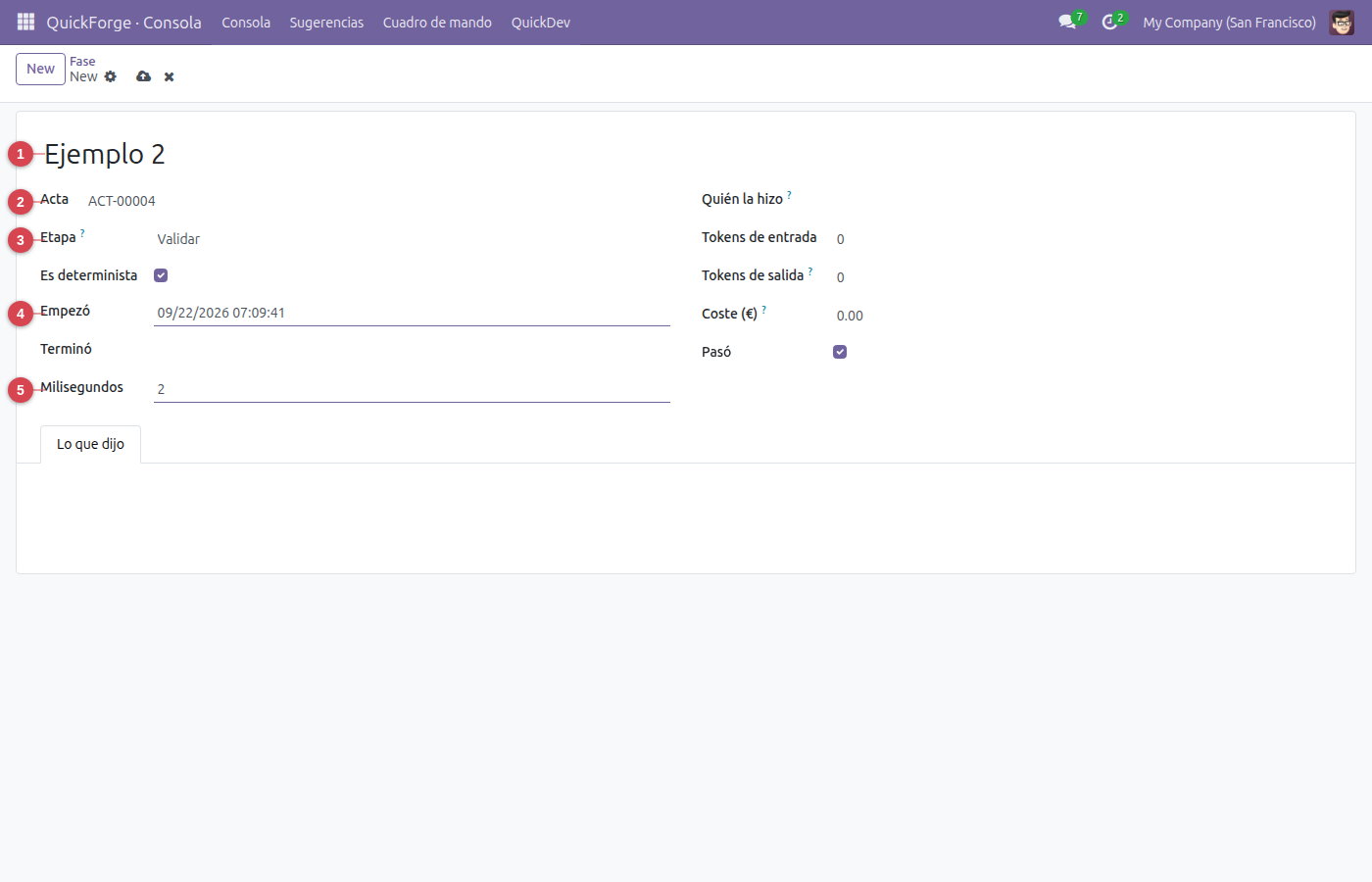
Task: Click the Tokens de salida value 0
Action: (x=841, y=277)
